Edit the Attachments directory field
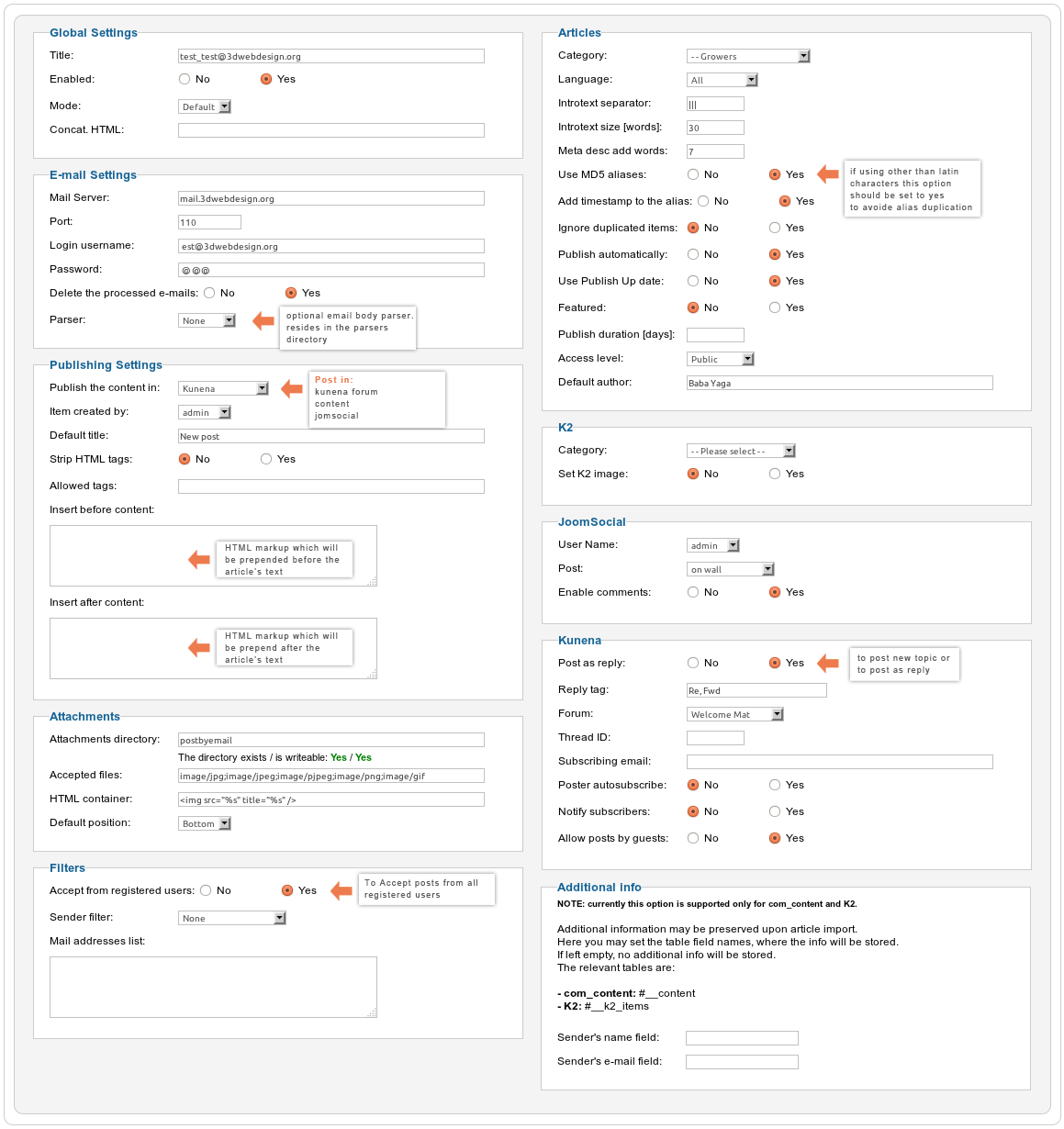This screenshot has width=1064, height=1129. pyautogui.click(x=331, y=740)
